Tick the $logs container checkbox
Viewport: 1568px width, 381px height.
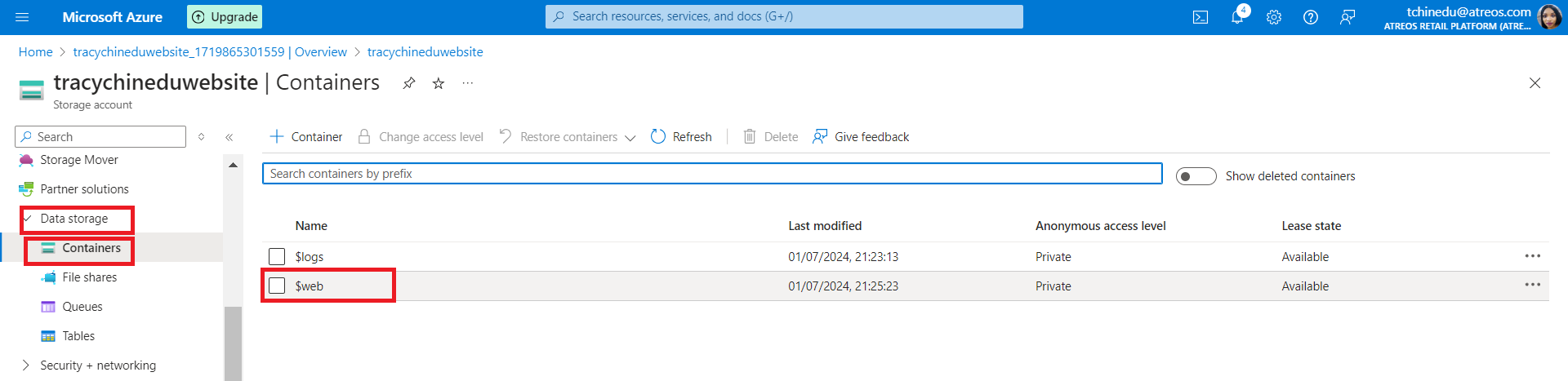click(277, 257)
